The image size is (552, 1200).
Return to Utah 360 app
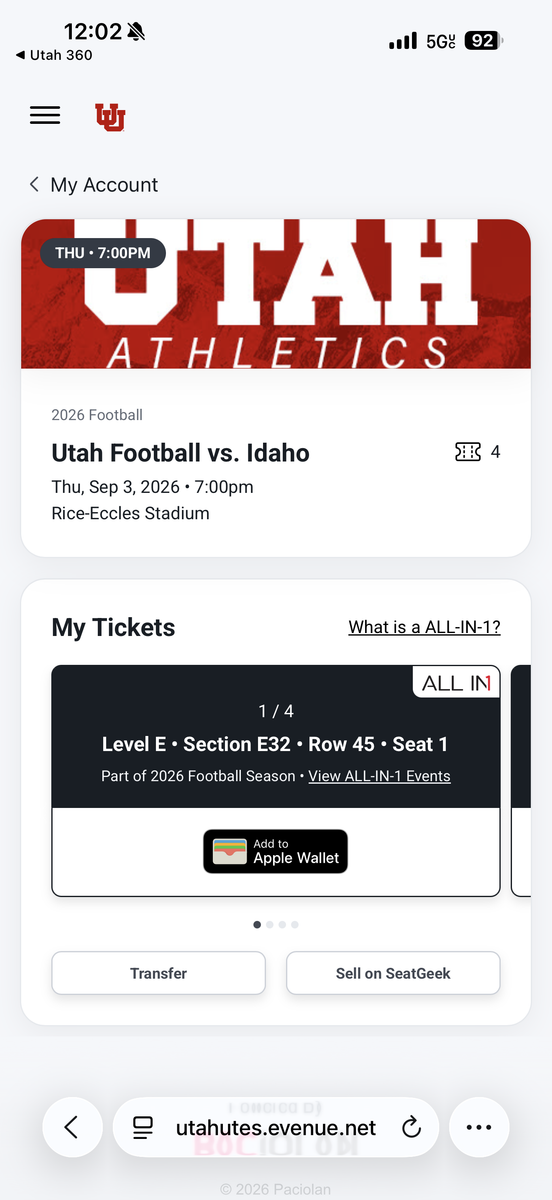point(55,55)
